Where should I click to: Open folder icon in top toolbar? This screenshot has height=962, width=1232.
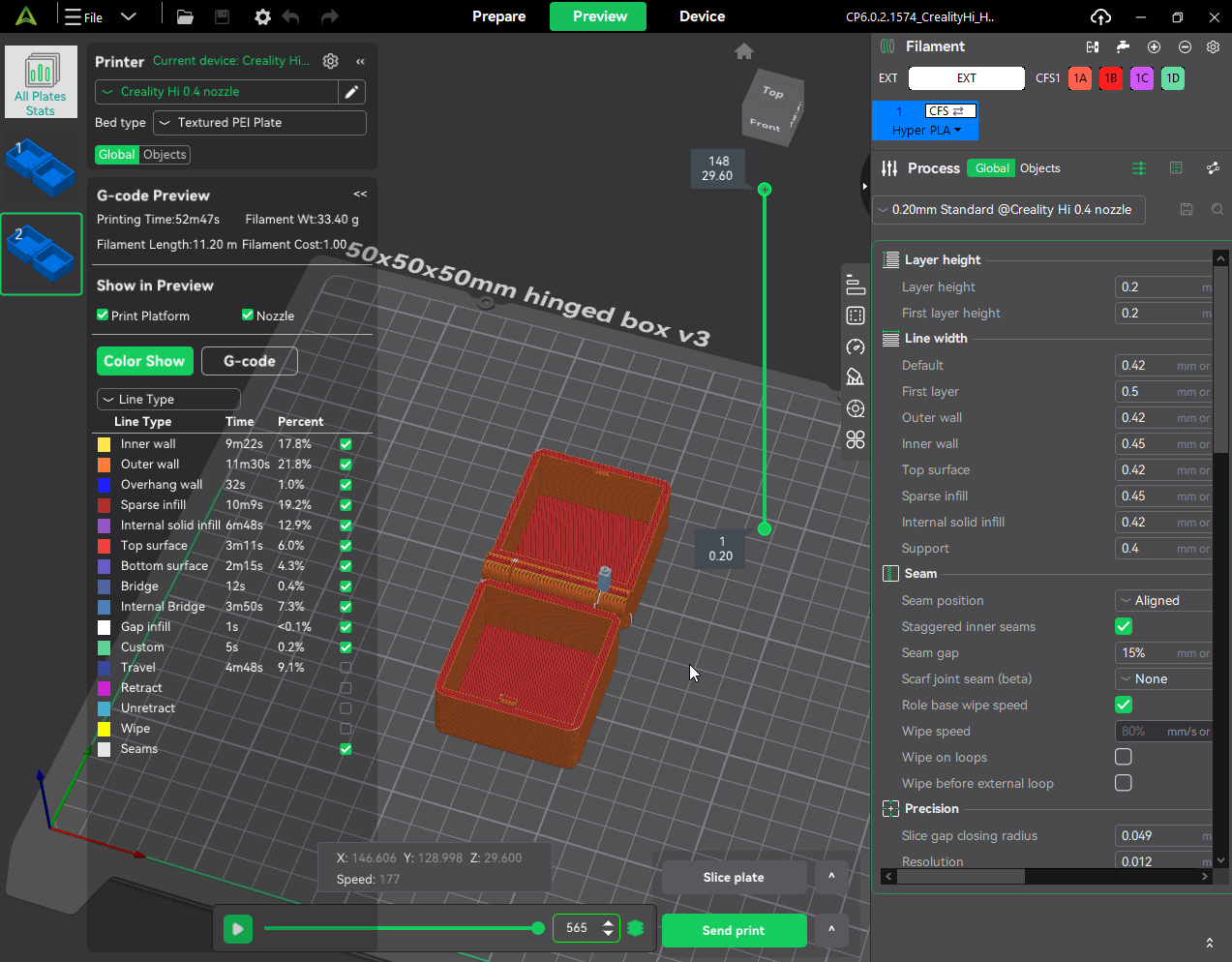tap(185, 16)
